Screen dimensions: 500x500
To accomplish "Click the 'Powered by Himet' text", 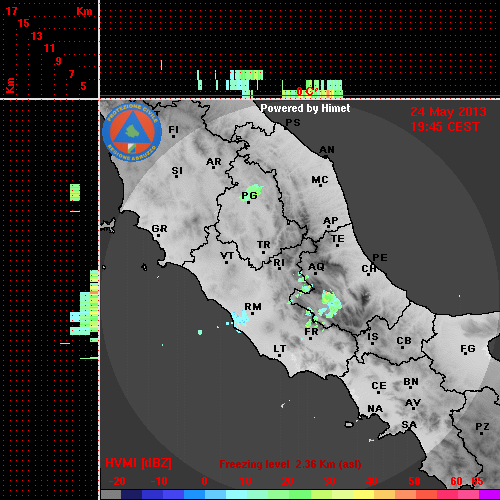I will click(x=305, y=108).
